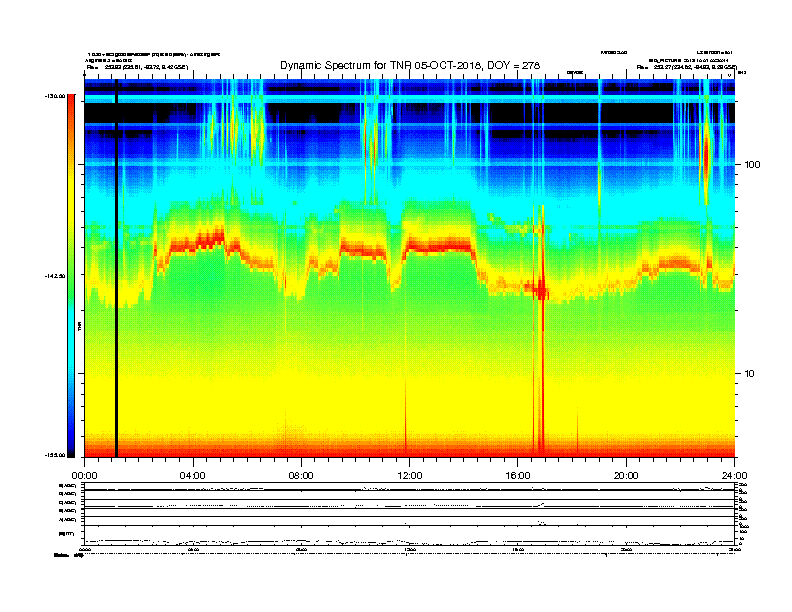The image size is (792, 612).
Task: Click the "16:00" time axis label
Action: tap(518, 476)
